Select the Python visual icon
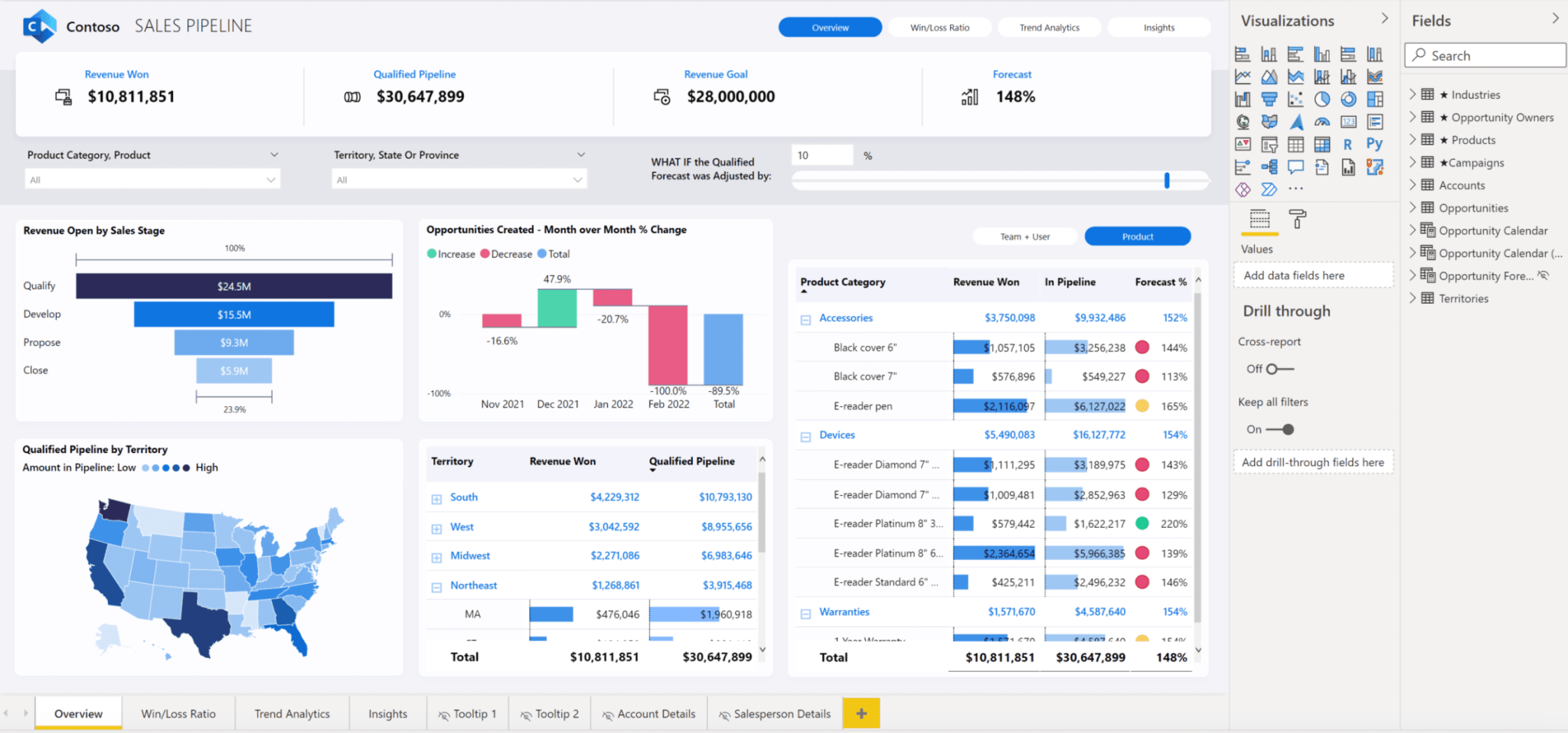Viewport: 1568px width, 733px height. point(1375,144)
